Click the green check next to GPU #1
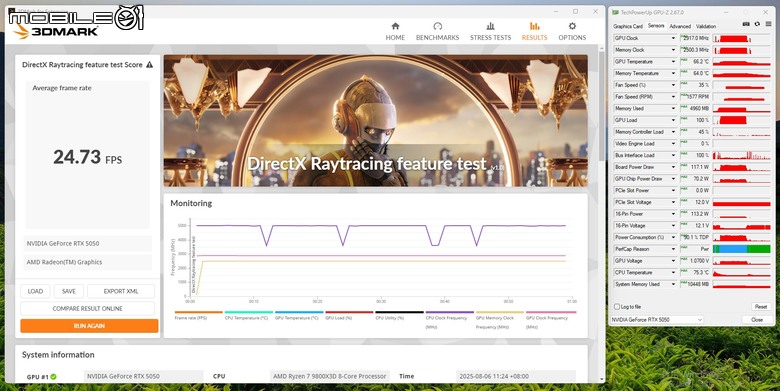This screenshot has width=780, height=391. point(53,377)
